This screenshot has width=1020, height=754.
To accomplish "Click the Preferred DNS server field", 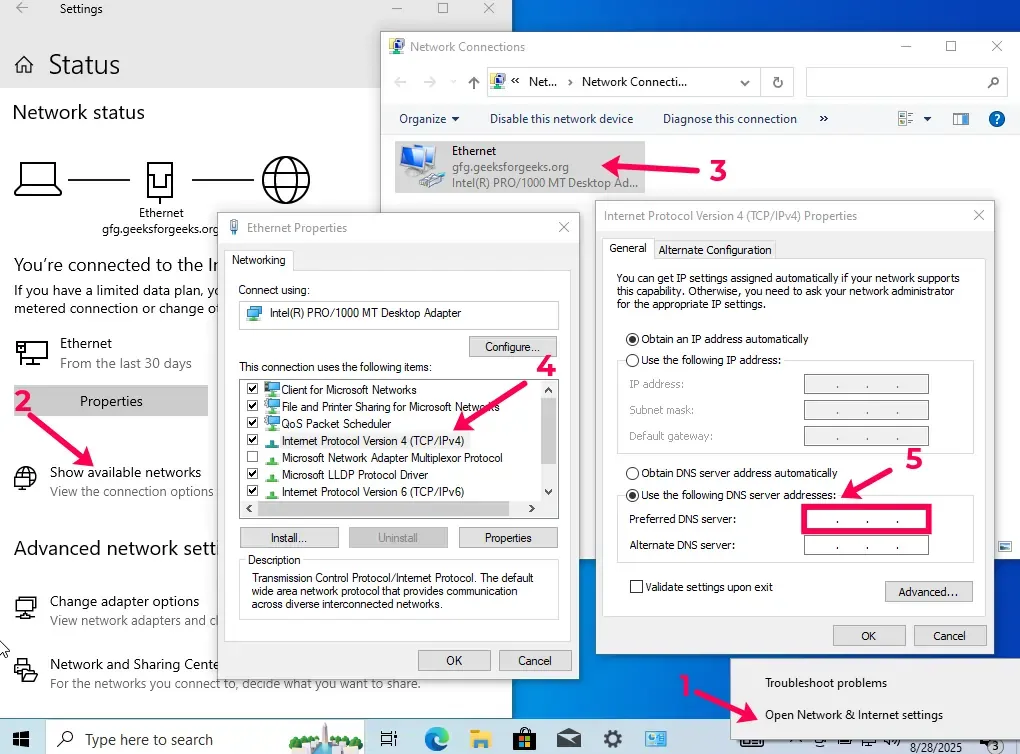I will pos(866,519).
